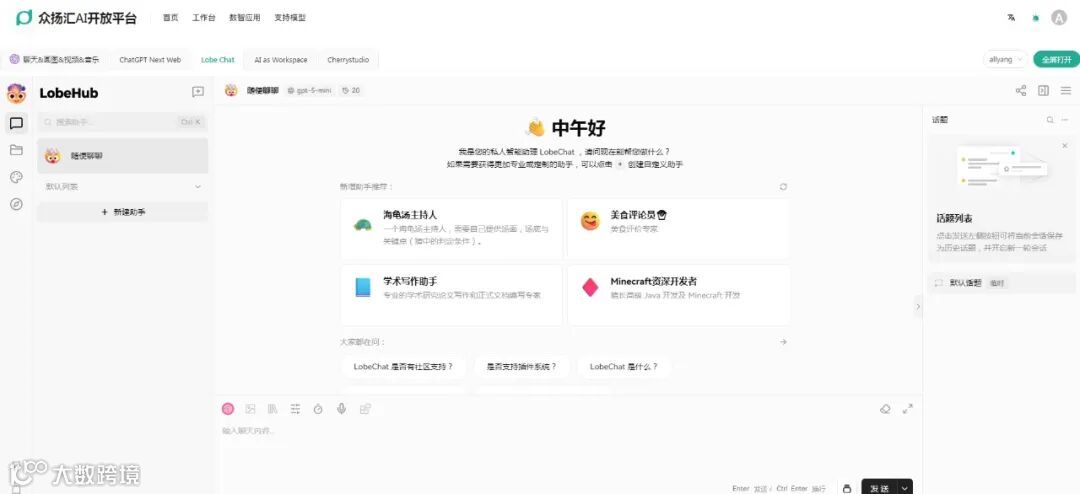The width and height of the screenshot is (1080, 494).
Task: Open the files folder sidebar icon
Action: pos(17,150)
